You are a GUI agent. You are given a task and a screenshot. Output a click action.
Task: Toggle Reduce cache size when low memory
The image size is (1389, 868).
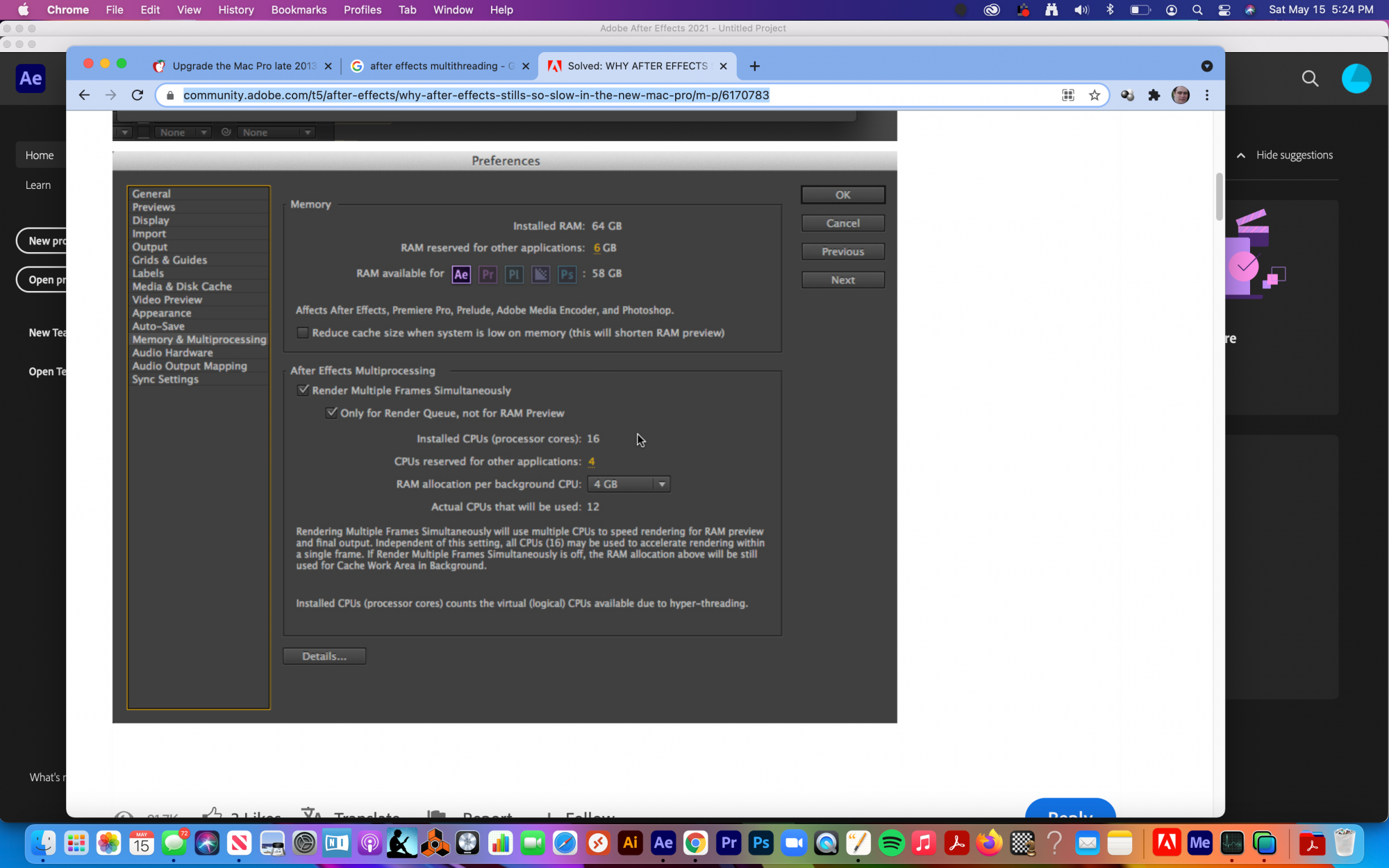(303, 333)
